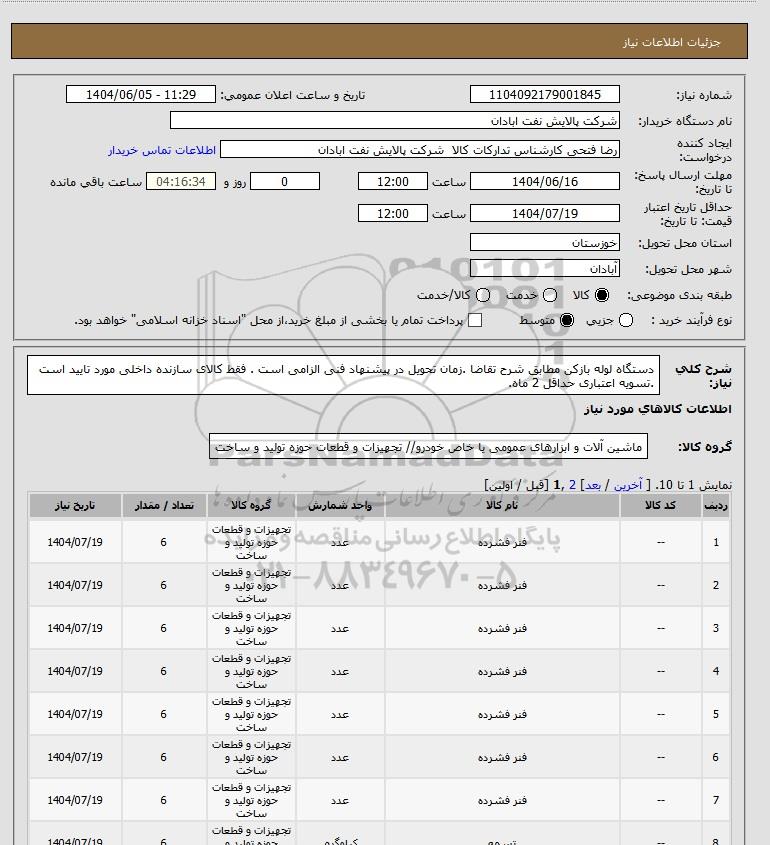Choose the جزیی purchase type radio
The width and height of the screenshot is (770, 845).
(x=626, y=321)
